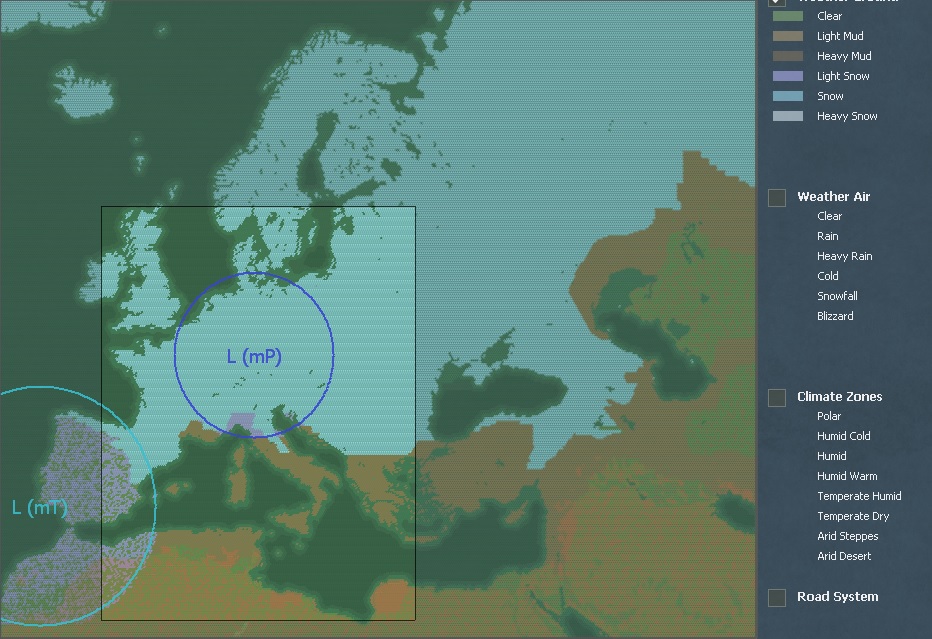
Task: Click the Road System heading label
Action: tap(837, 596)
